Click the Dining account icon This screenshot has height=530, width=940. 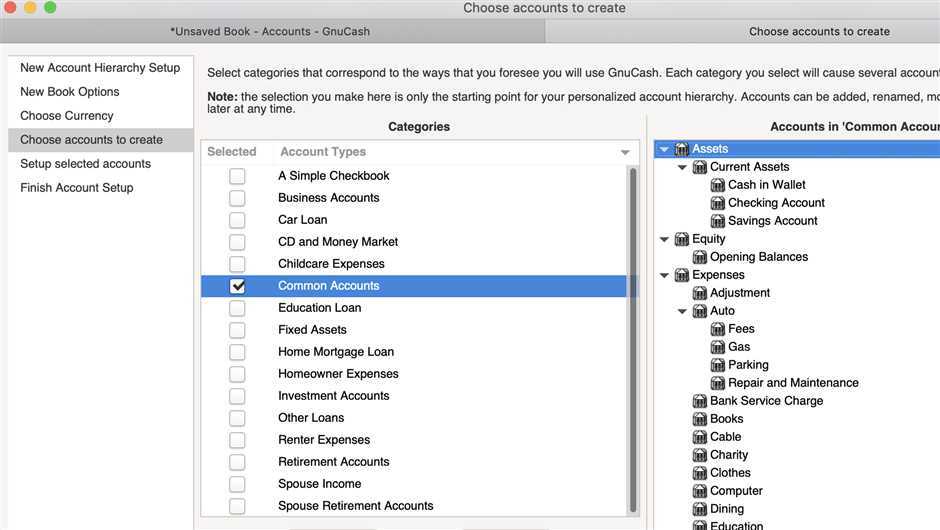[700, 508]
